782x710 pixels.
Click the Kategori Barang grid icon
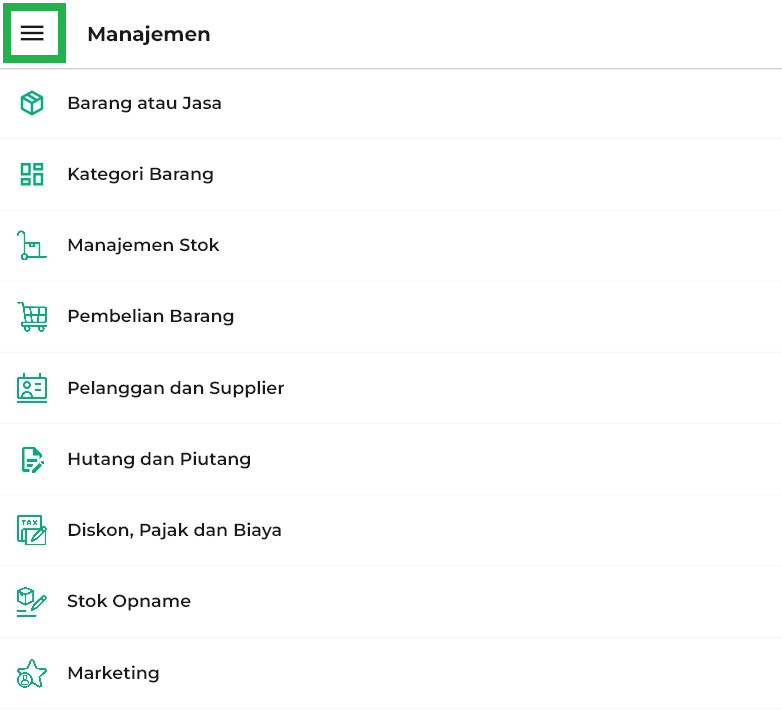(32, 174)
